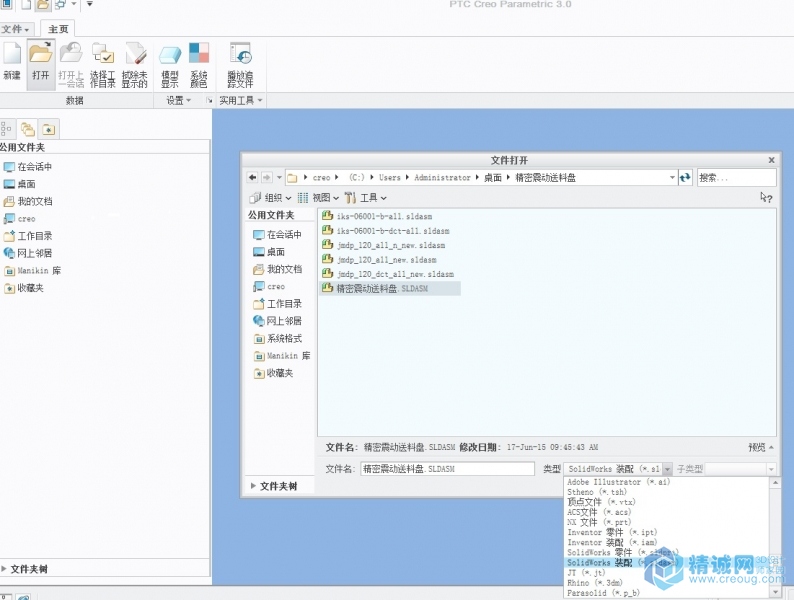Select Favorites (收藏夹) in dialog sidebar
Image resolution: width=794 pixels, height=600 pixels.
(x=273, y=373)
